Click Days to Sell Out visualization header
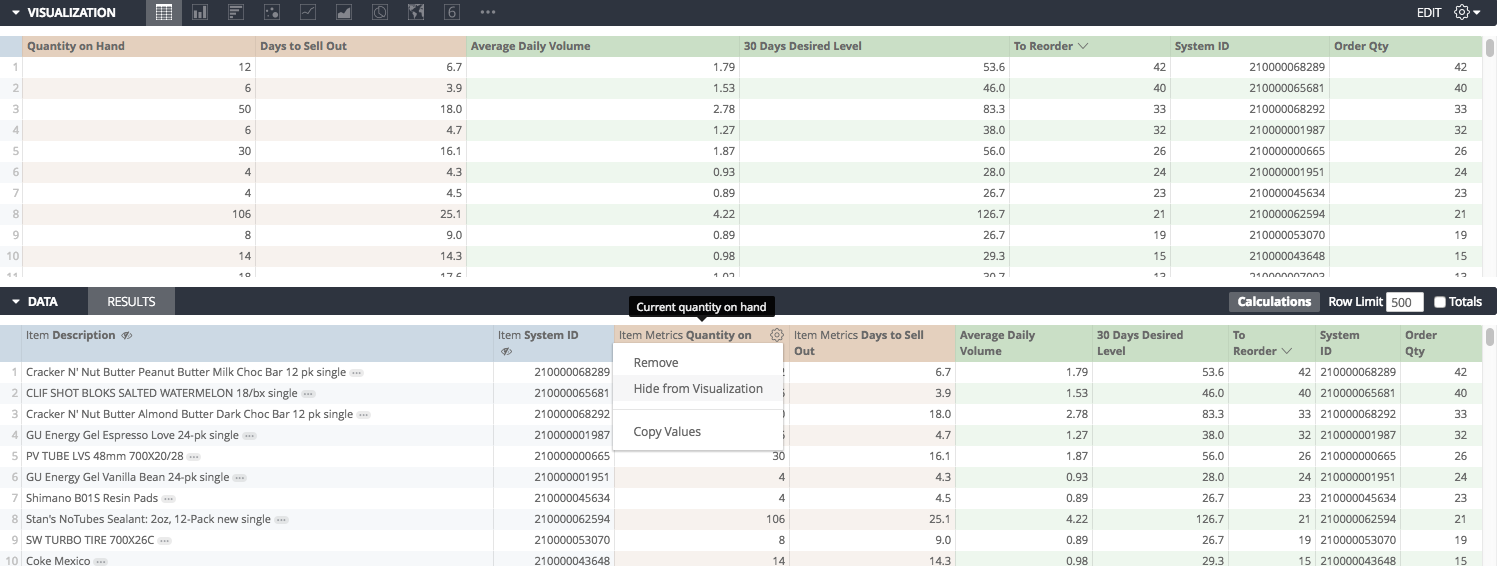 361,46
